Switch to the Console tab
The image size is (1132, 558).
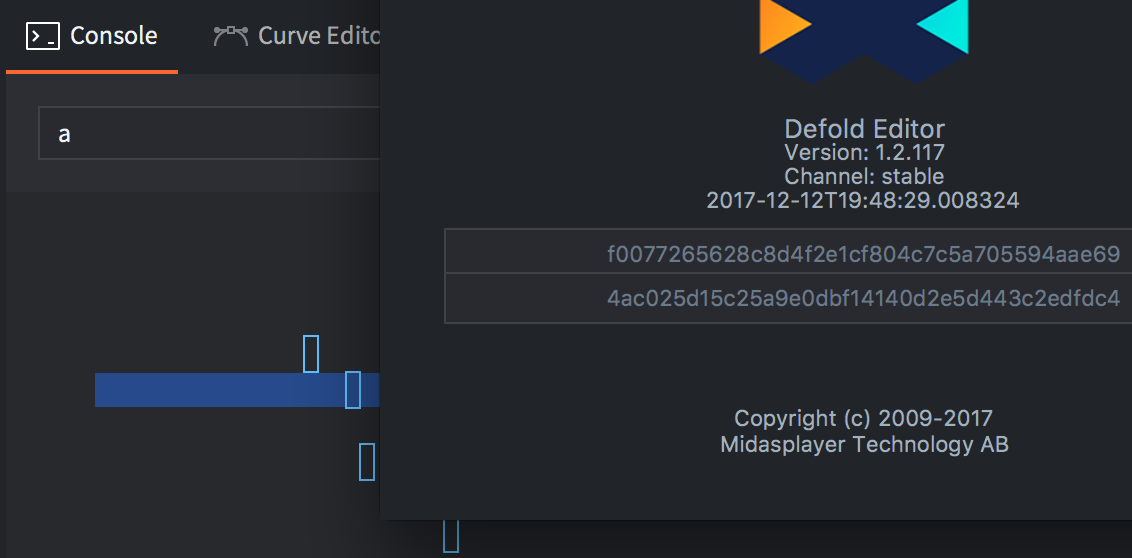pos(92,35)
